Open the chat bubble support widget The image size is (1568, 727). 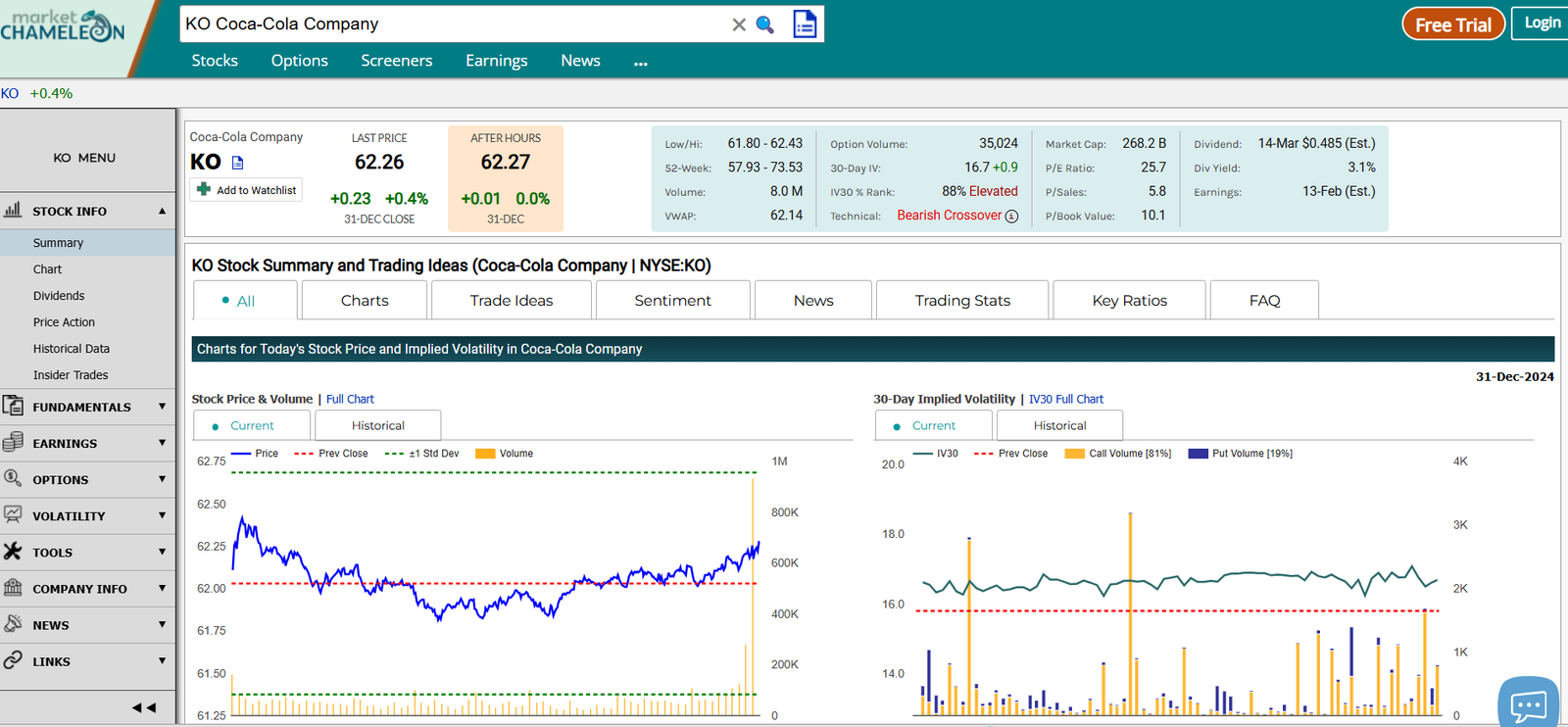click(x=1528, y=703)
